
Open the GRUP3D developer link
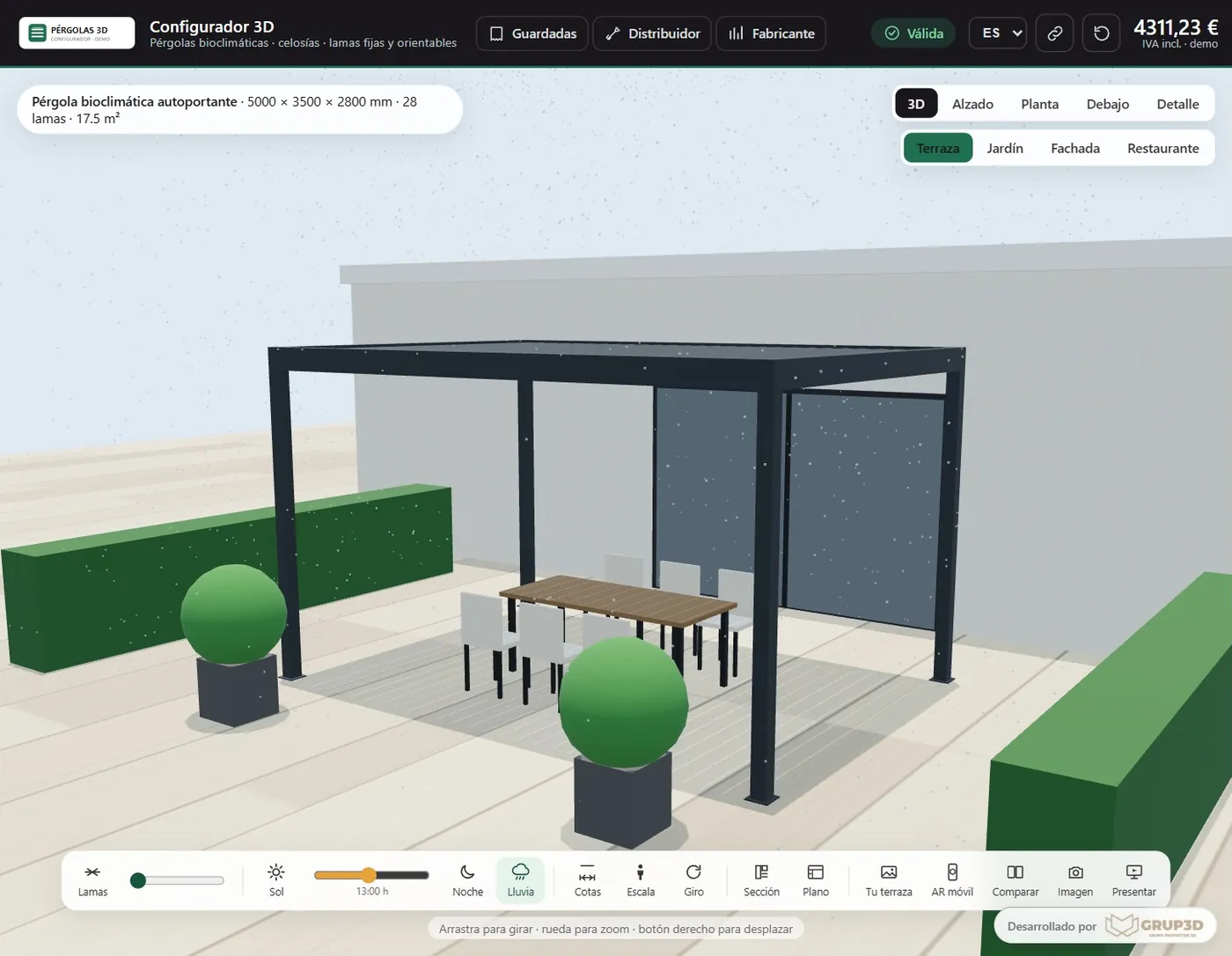[1105, 926]
